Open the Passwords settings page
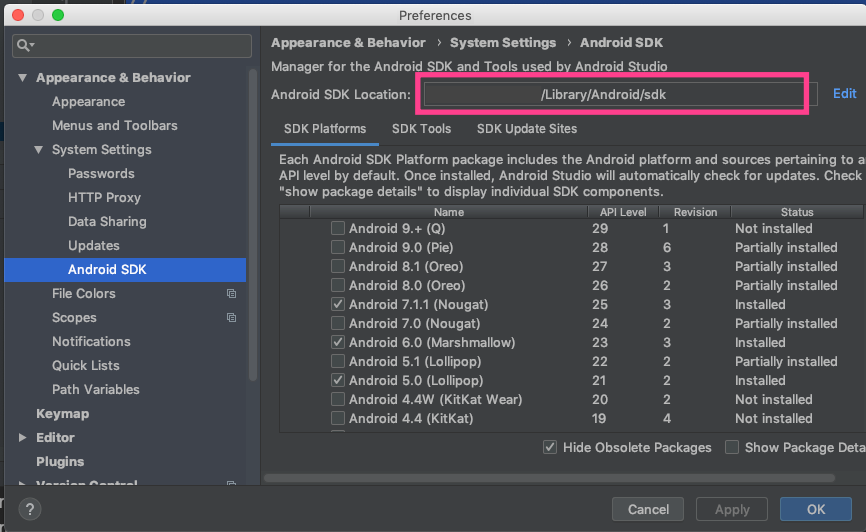 coord(101,173)
